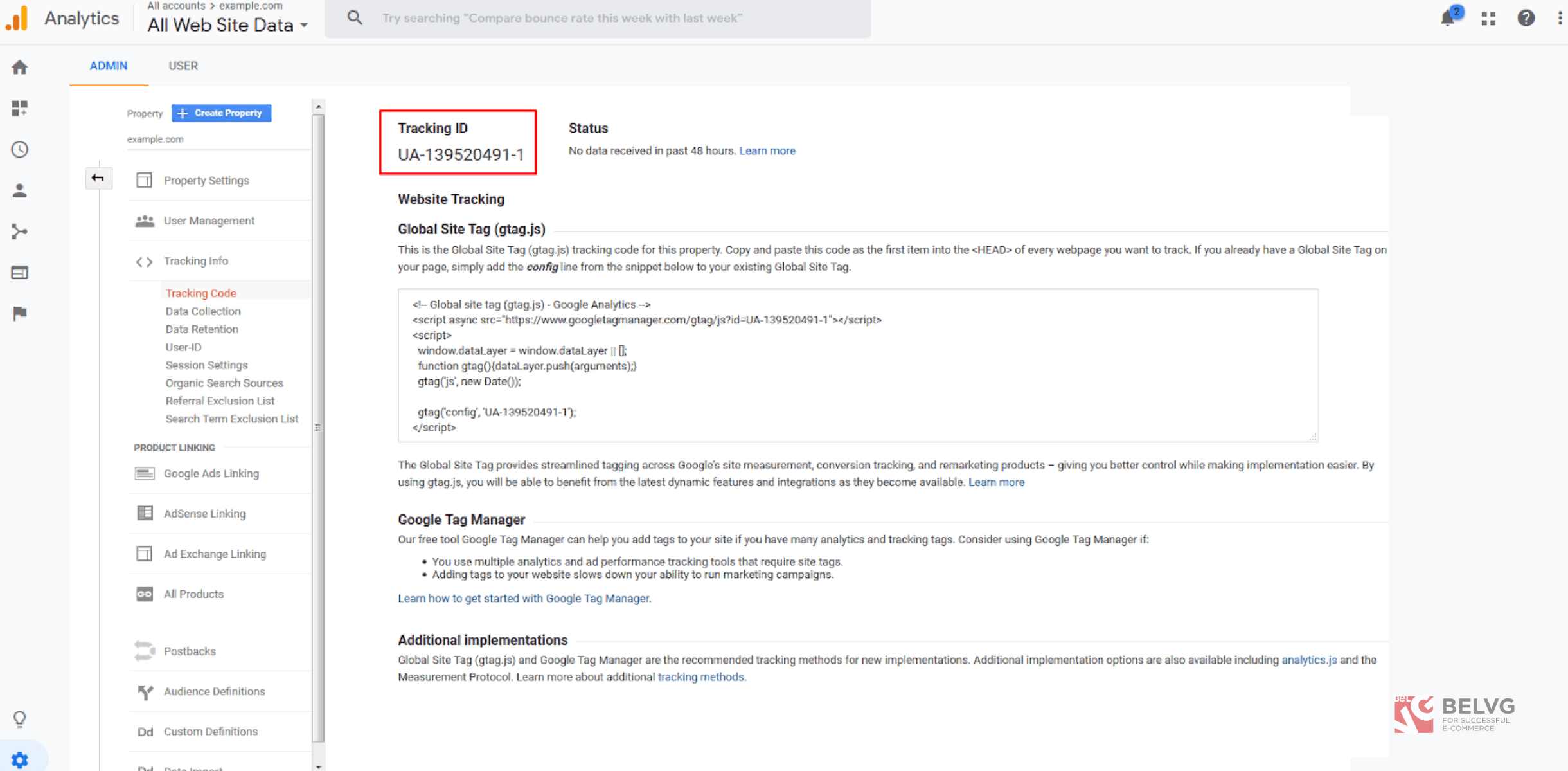Open Realtime clock icon in sidebar
Screen dimensions: 1568x771
20,149
